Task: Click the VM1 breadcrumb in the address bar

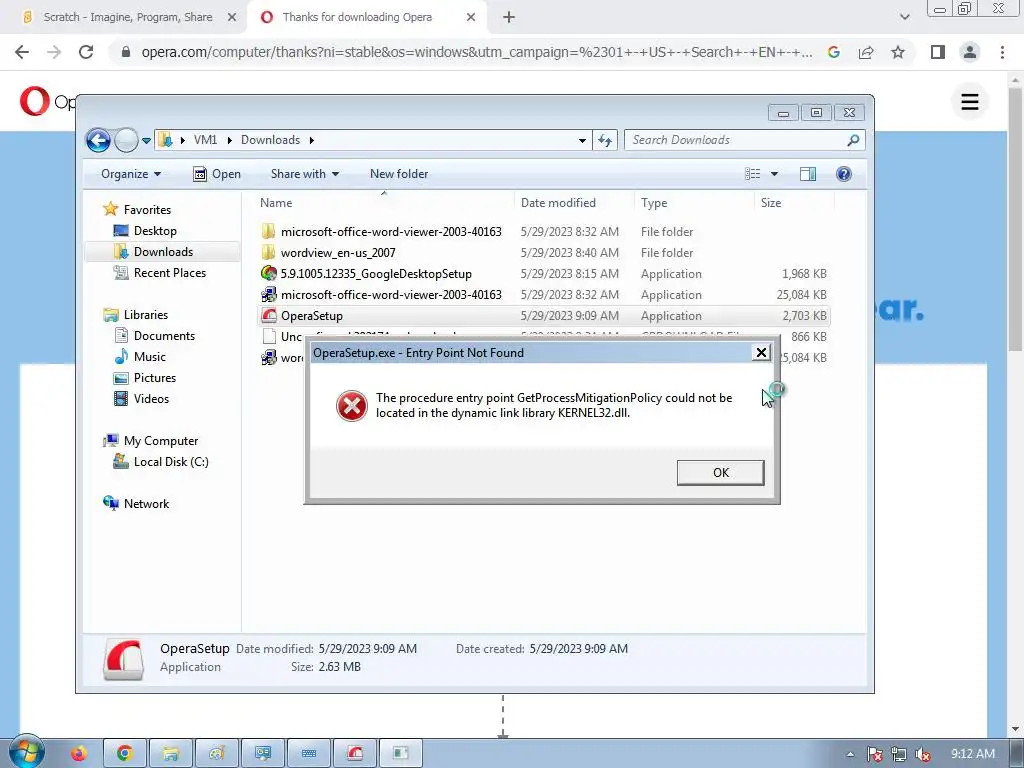Action: [205, 140]
